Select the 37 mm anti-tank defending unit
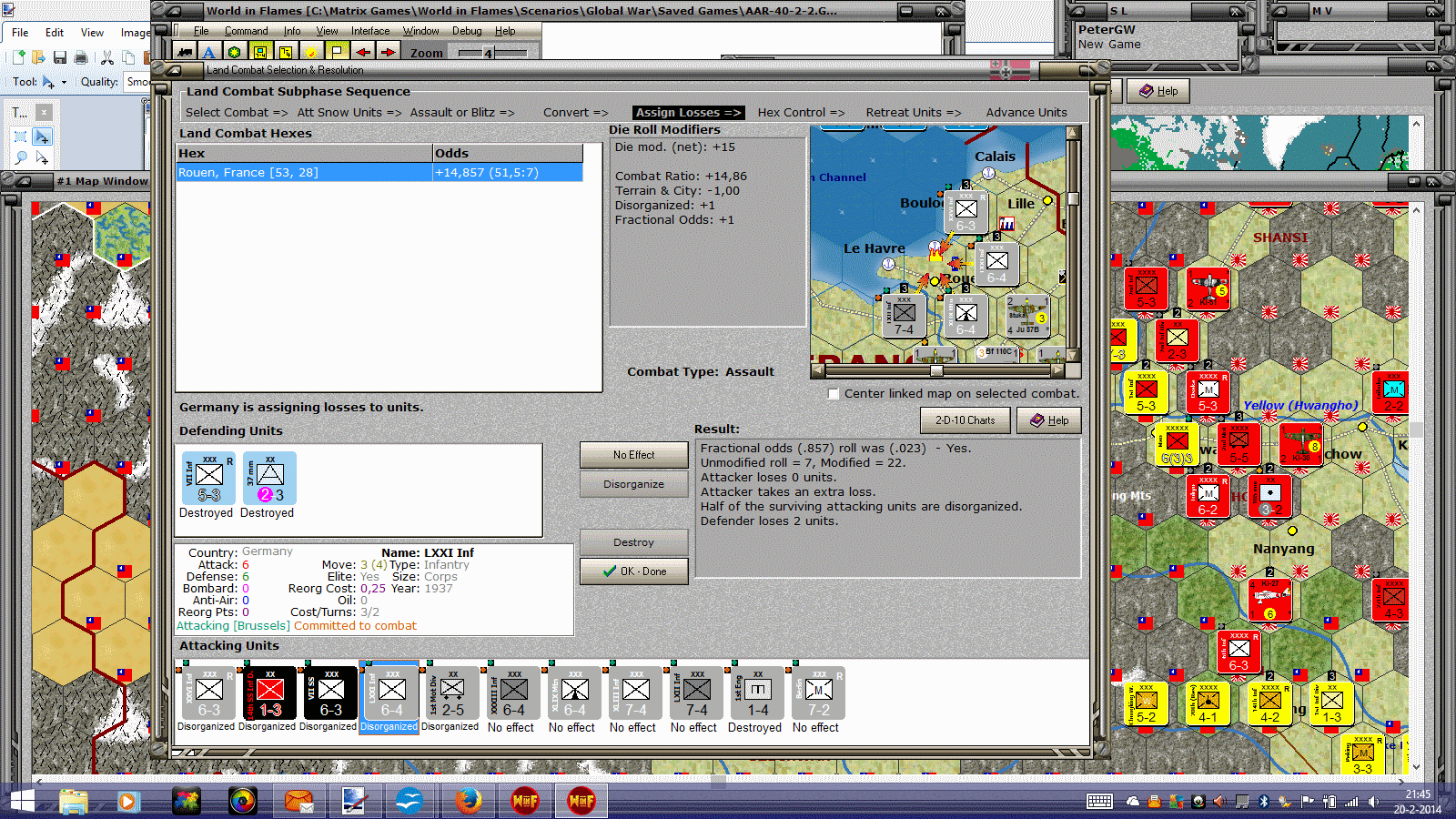Screen dimensions: 1456x819 point(269,479)
